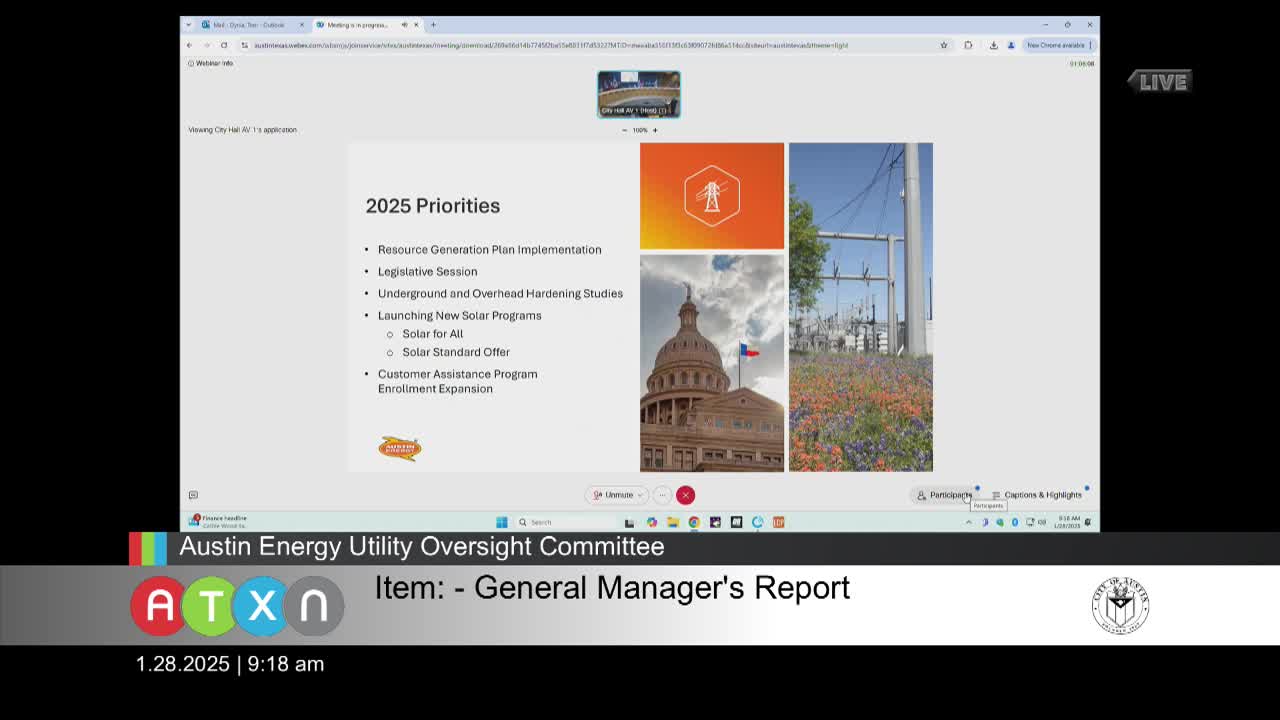Image resolution: width=1280 pixels, height=720 pixels.
Task: Select the Meeting in progress tab
Action: tap(358, 25)
